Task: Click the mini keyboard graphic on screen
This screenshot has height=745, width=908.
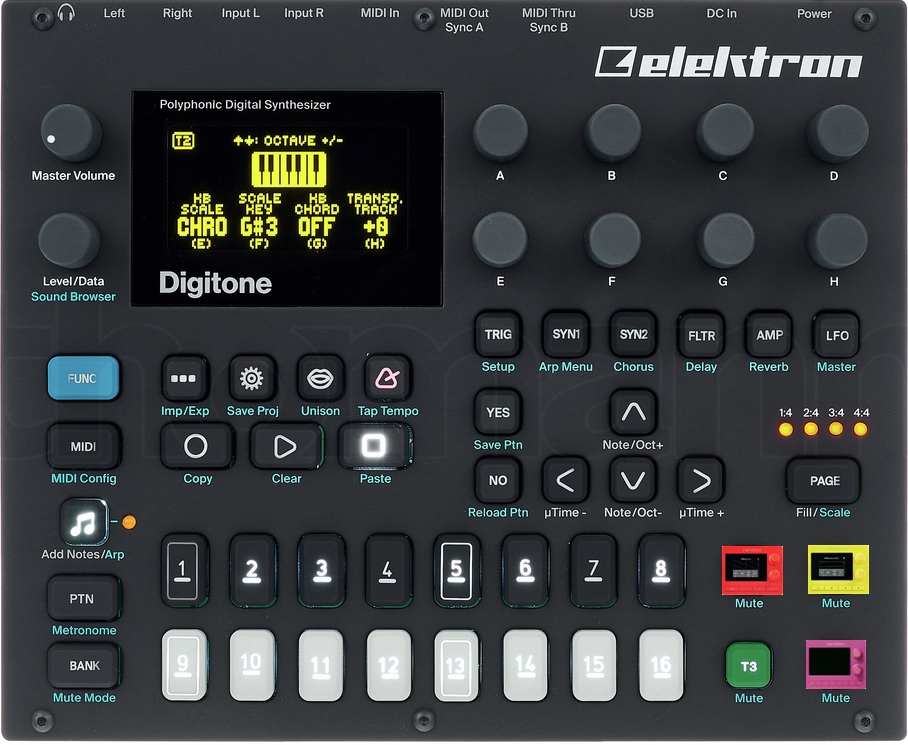Action: pyautogui.click(x=288, y=168)
